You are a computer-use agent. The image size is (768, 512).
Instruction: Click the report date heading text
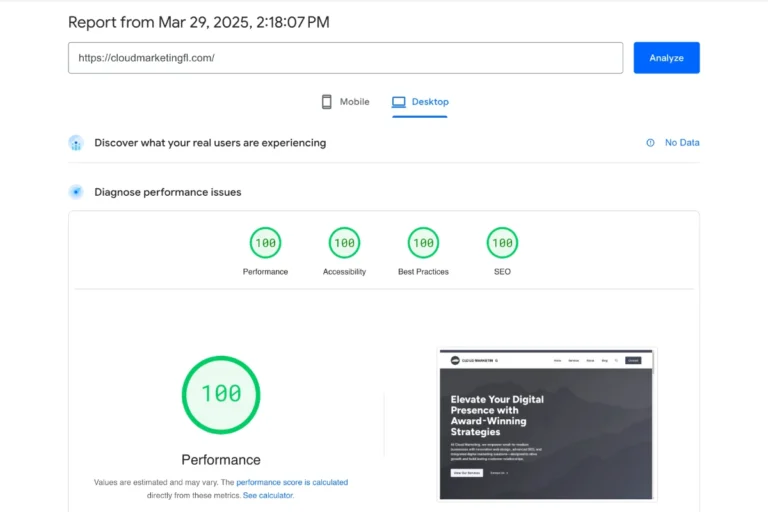[x=198, y=22]
